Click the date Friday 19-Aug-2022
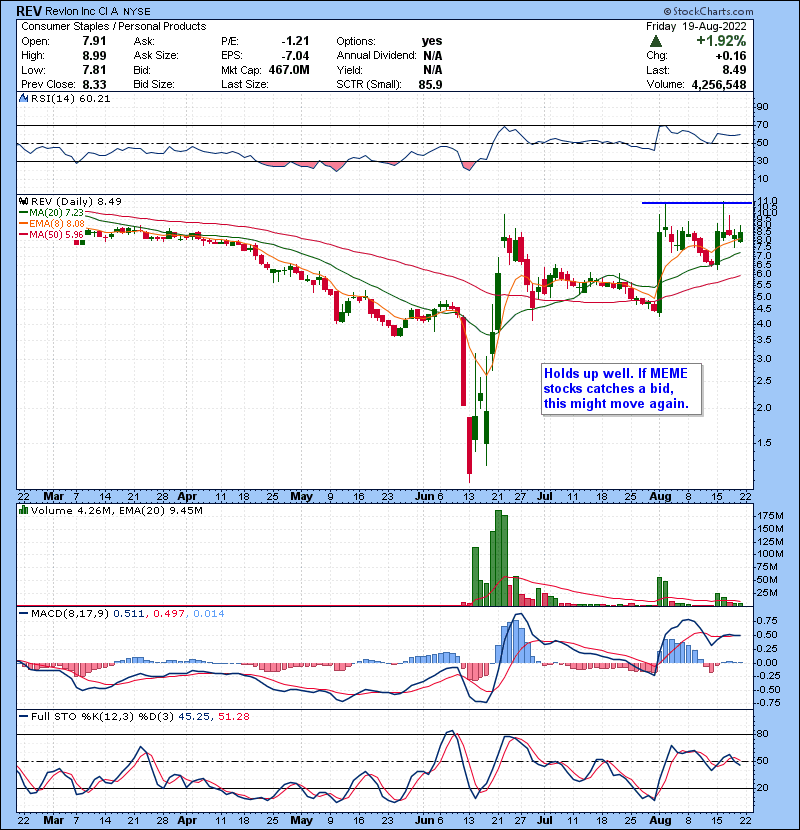Screen dimensions: 800x830 pos(696,26)
